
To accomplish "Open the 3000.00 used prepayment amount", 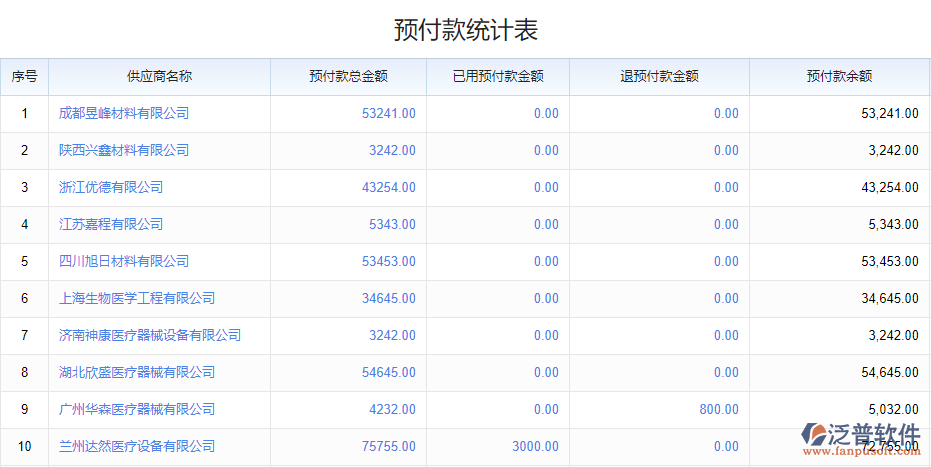I will 535,446.
